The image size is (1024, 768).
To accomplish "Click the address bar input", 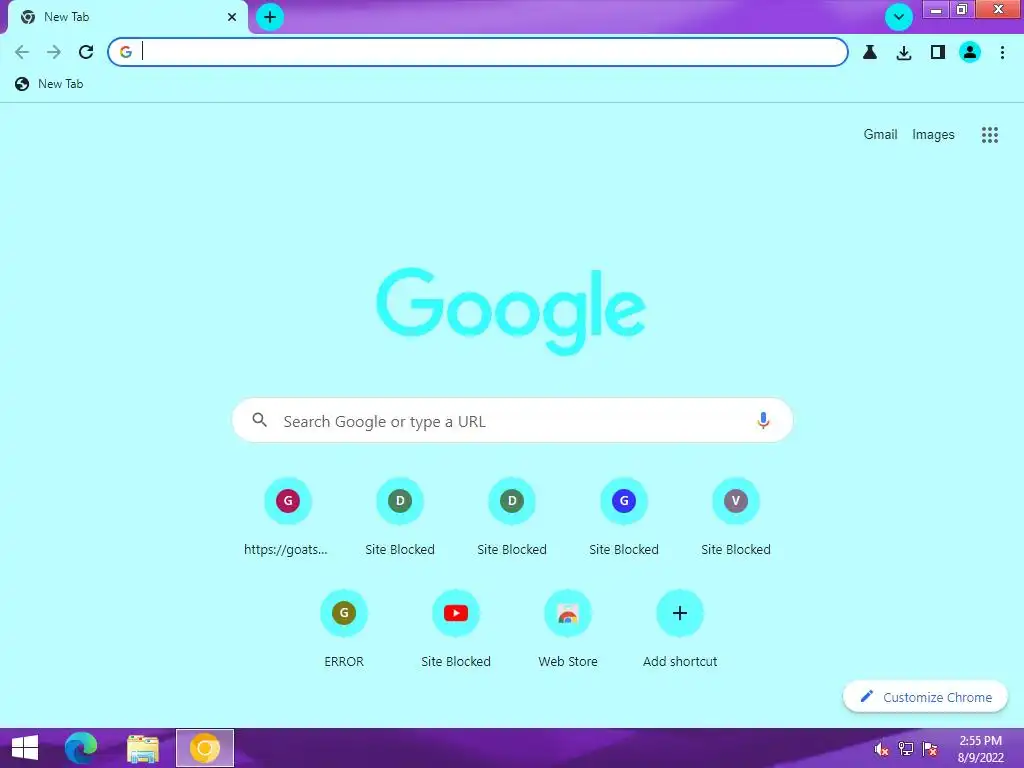I will click(x=478, y=52).
